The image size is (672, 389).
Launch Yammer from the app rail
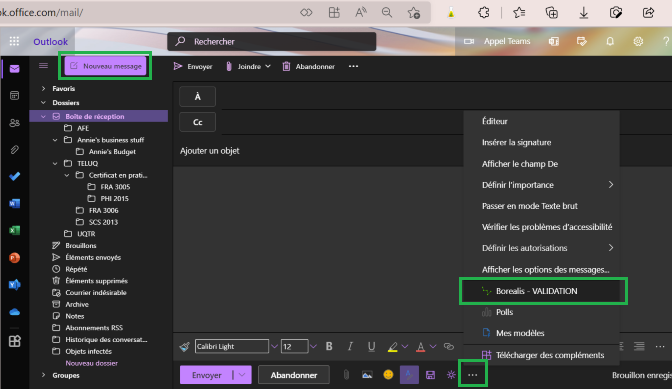pos(15,284)
